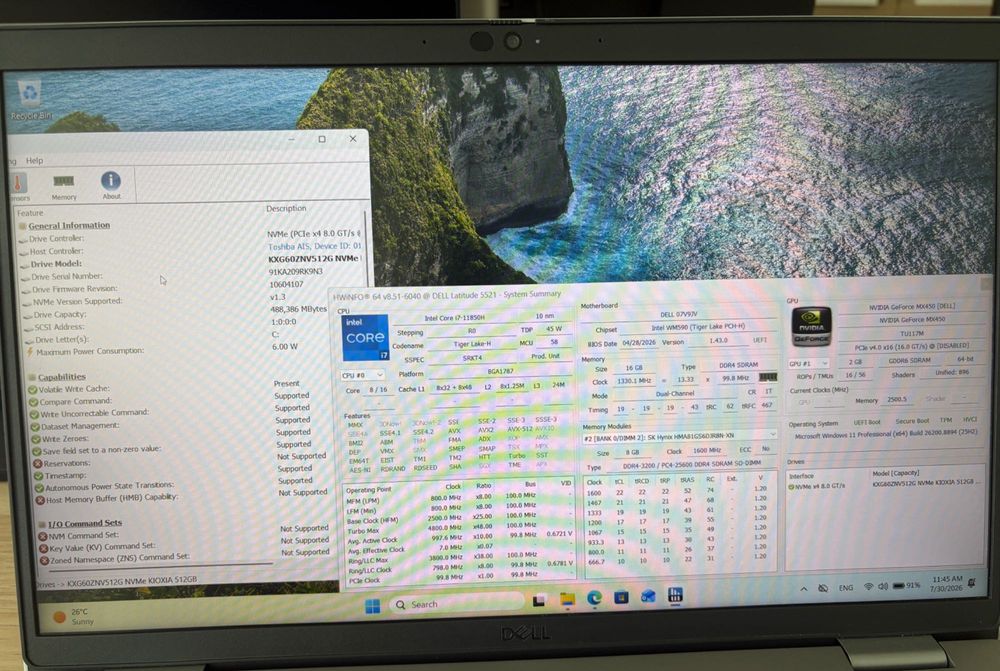Open the Outlook mail icon on taskbar
The image size is (1000, 671).
[648, 596]
